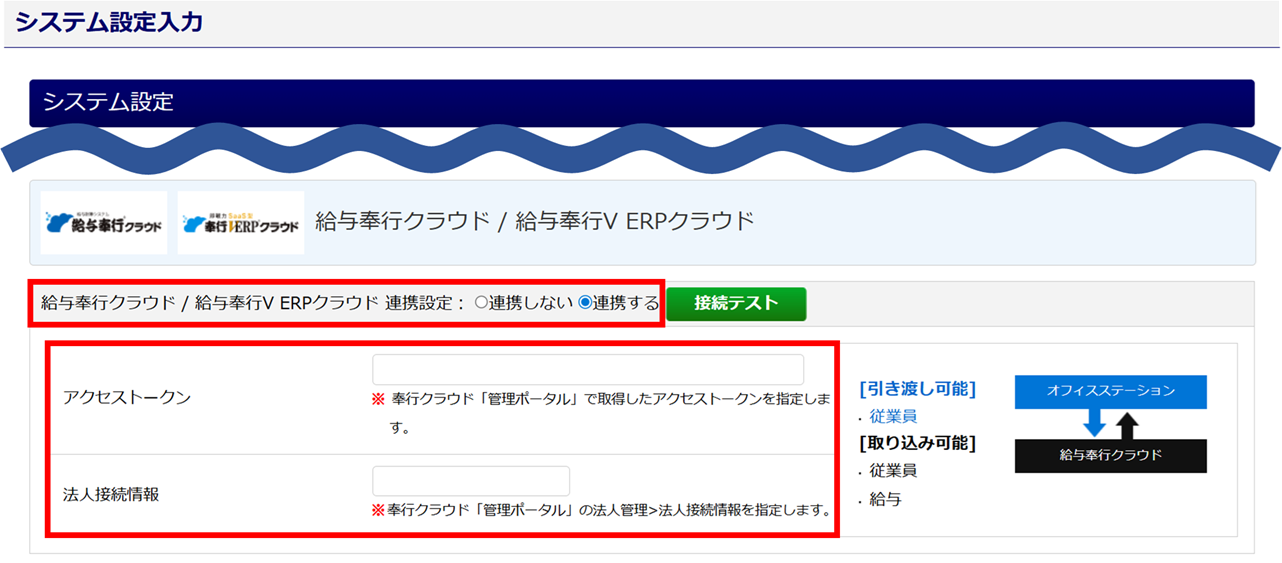Click the black up arrow in diagram
The width and height of the screenshot is (1282, 563).
point(1128,427)
